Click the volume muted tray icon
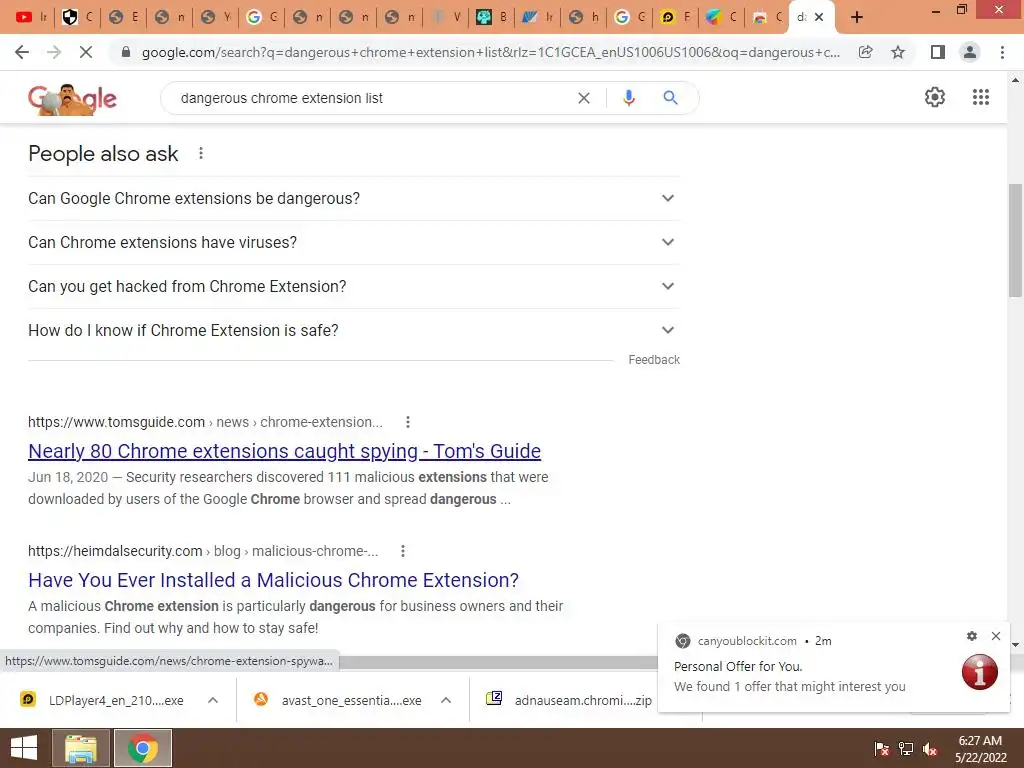Screen dimensions: 1024x768 [x=930, y=749]
